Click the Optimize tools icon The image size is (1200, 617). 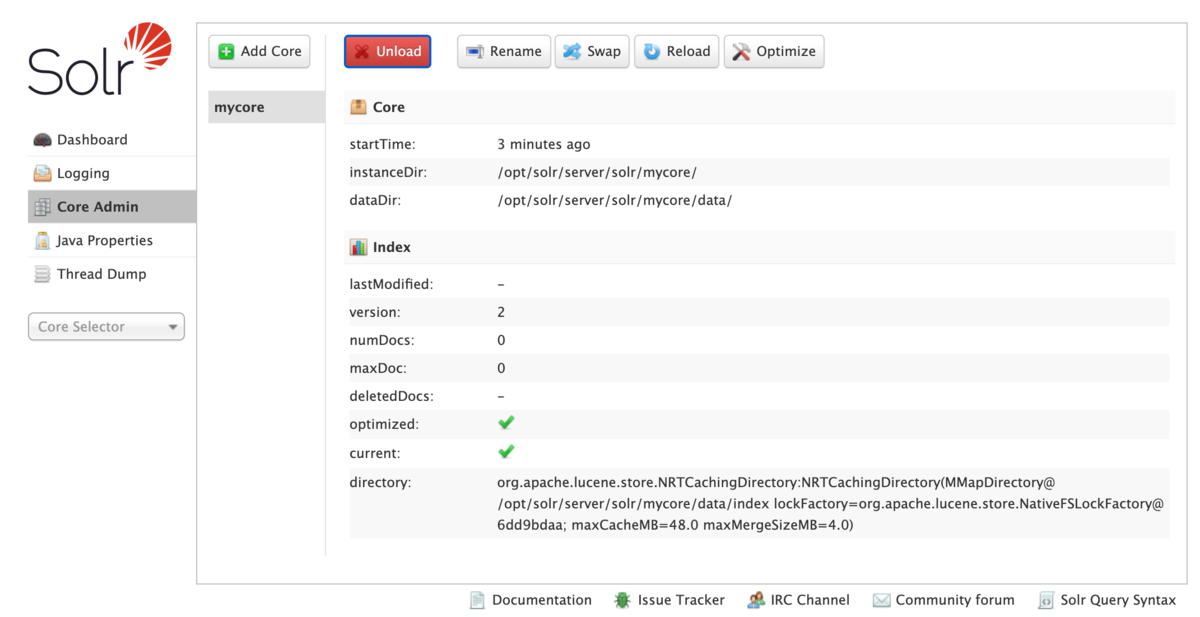(x=741, y=51)
